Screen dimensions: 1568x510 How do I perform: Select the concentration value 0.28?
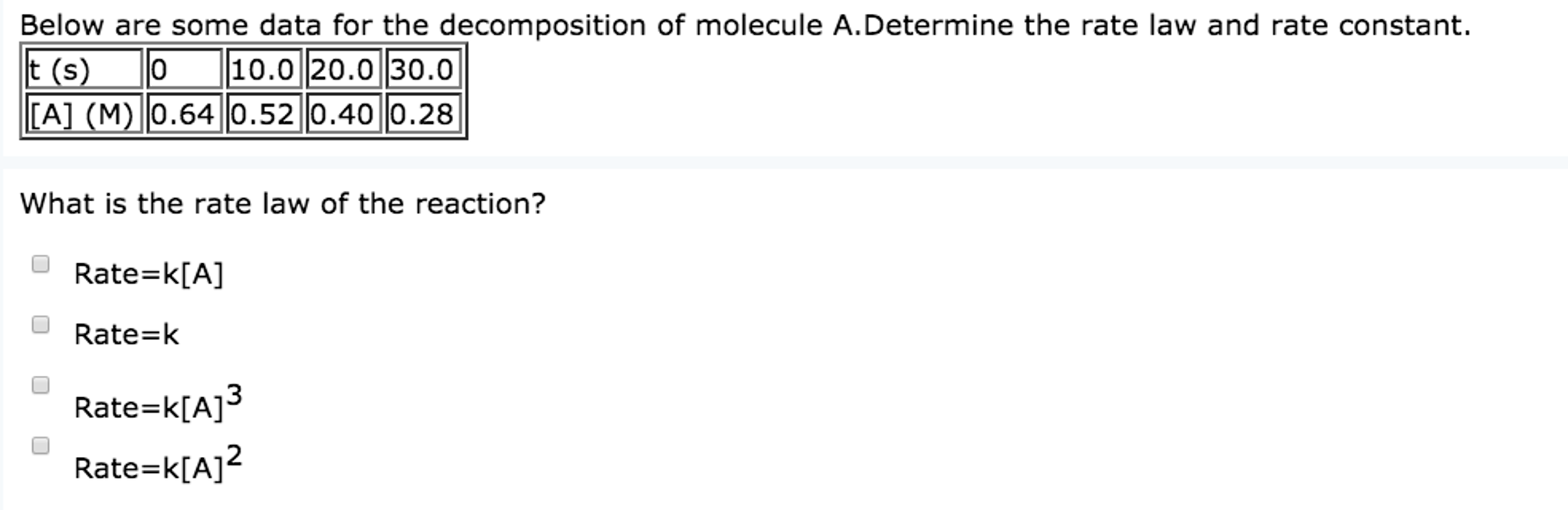421,114
